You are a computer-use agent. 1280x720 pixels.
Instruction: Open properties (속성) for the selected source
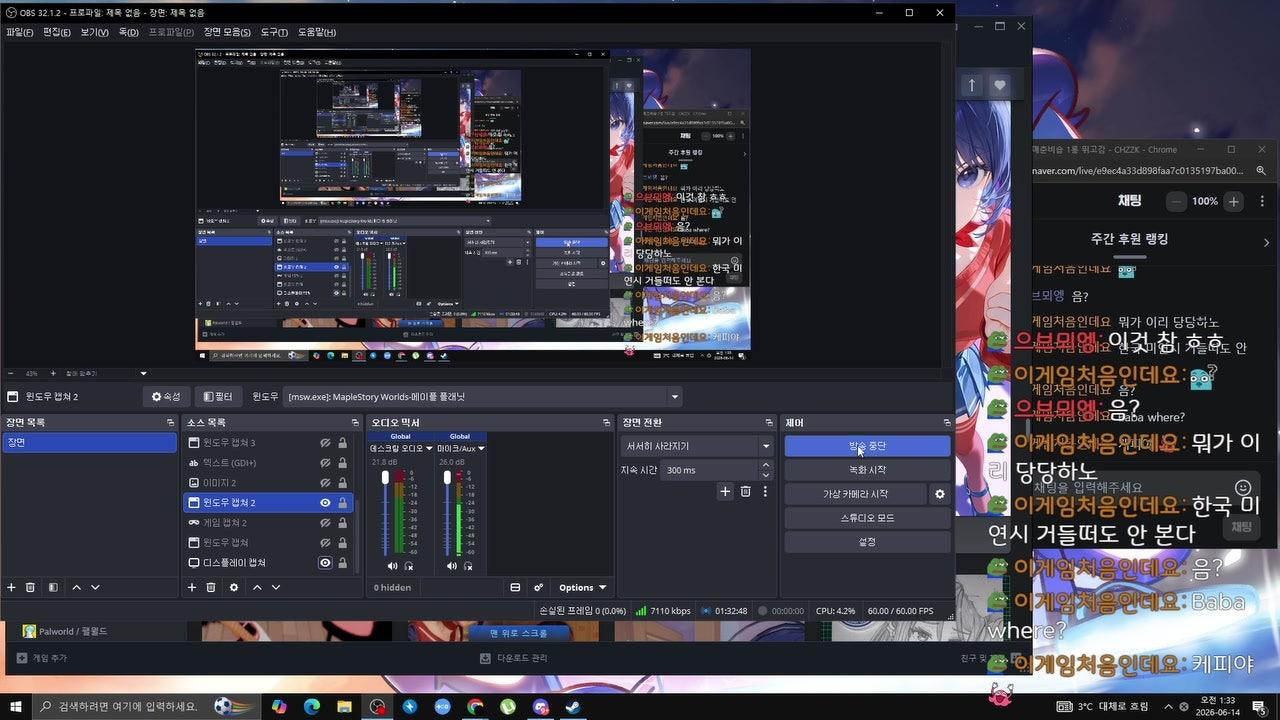click(x=166, y=397)
